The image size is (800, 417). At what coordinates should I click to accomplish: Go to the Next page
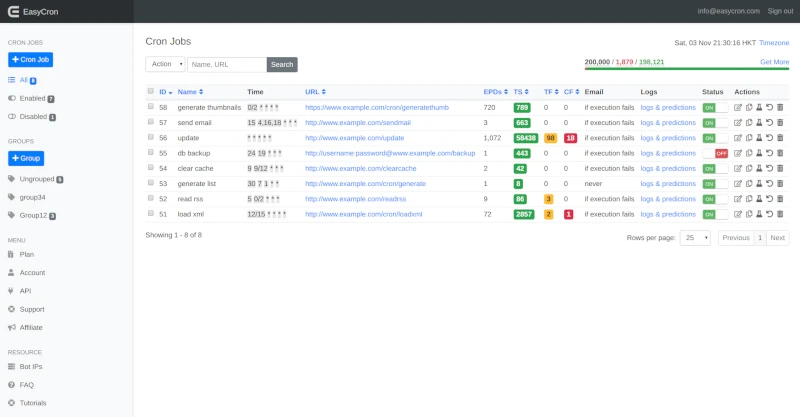(778, 238)
